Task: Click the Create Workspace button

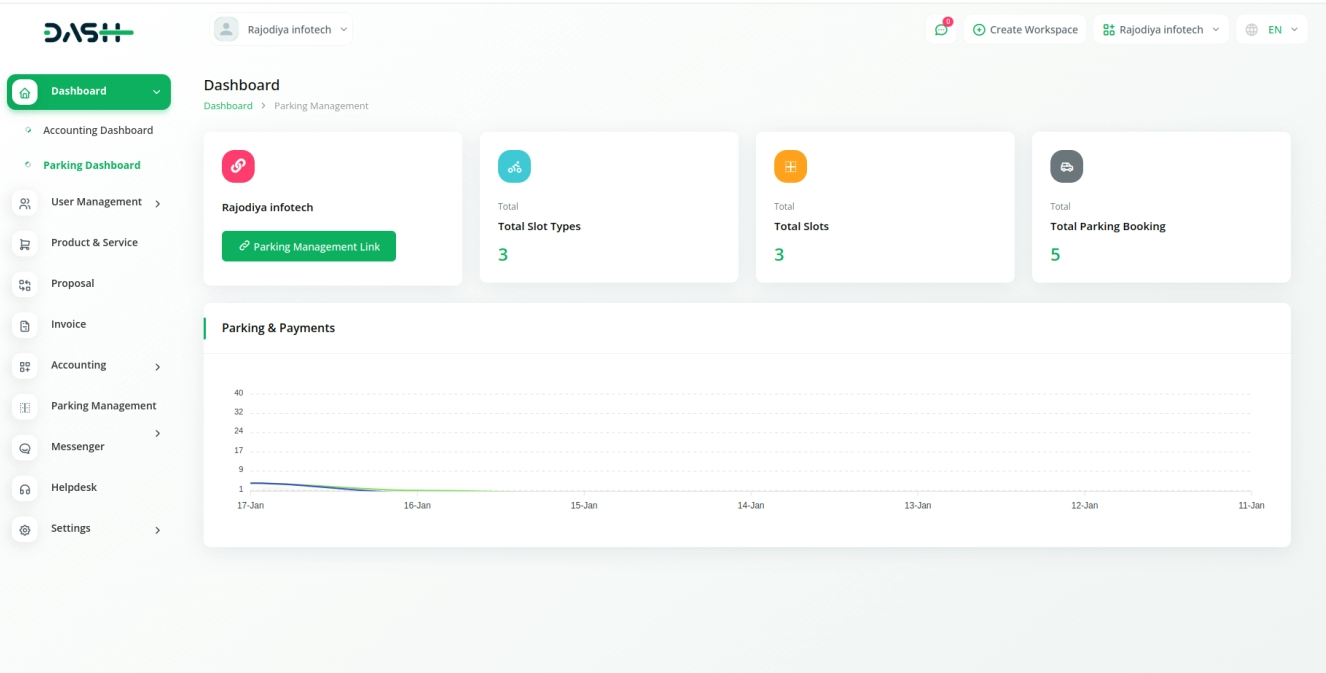Action: (1025, 30)
